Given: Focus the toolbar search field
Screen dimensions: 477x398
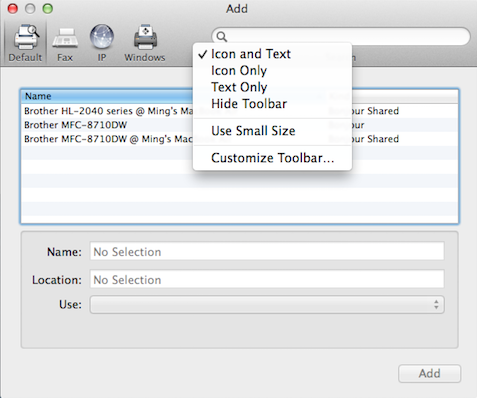Looking at the screenshot, I should (341, 36).
